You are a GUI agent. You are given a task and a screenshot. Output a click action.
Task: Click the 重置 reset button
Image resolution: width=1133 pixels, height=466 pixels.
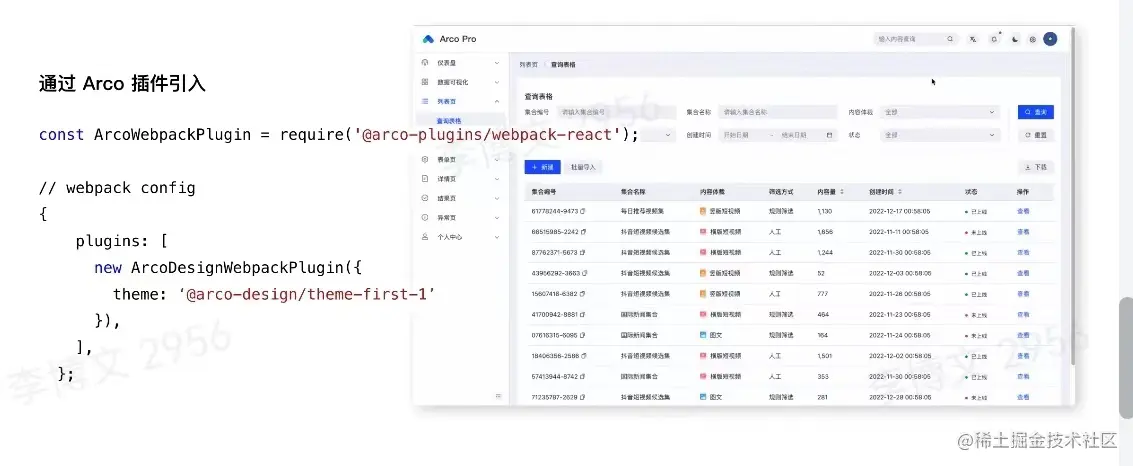tap(1036, 135)
